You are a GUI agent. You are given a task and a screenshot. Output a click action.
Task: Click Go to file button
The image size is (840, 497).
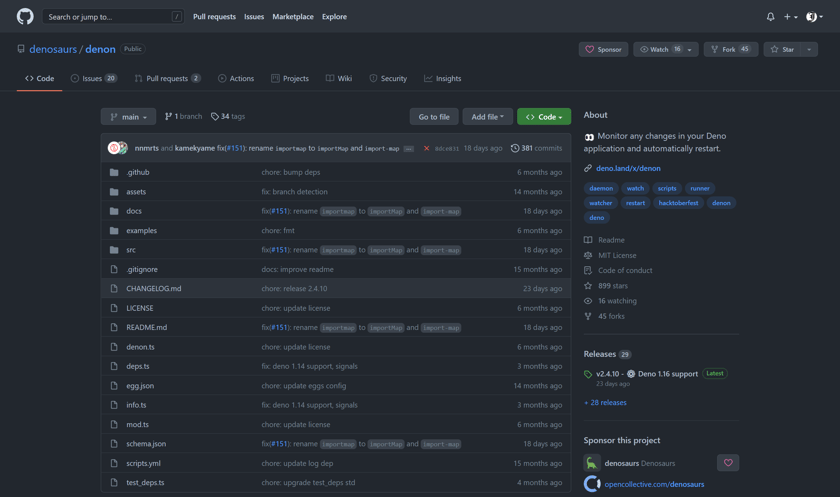click(434, 117)
